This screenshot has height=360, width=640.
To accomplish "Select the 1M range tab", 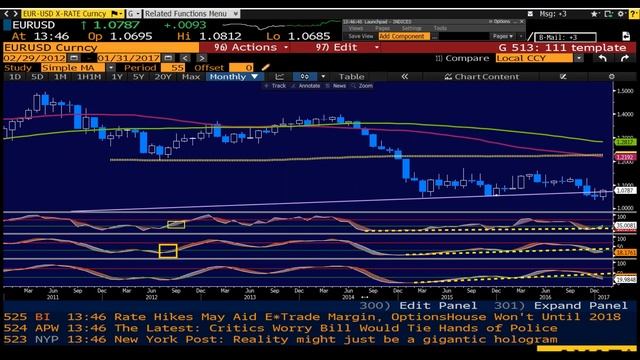I will coord(60,77).
